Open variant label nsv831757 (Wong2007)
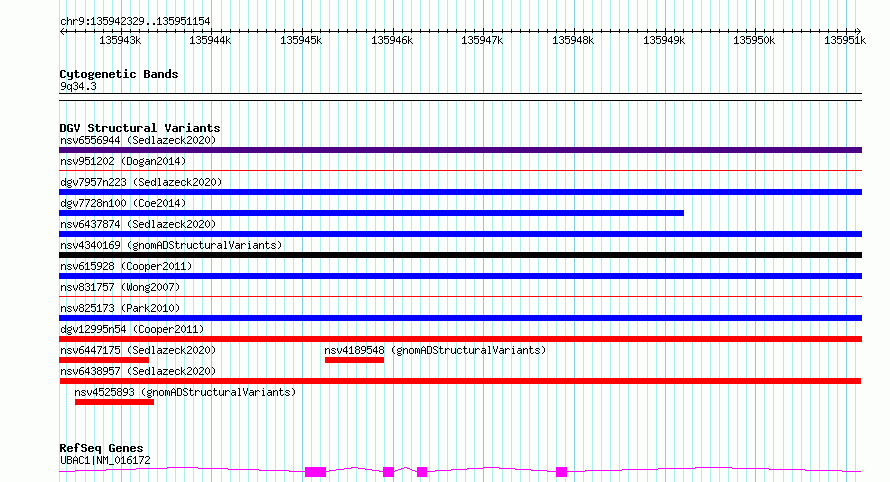Viewport: 890px width, 482px height. 120,287
